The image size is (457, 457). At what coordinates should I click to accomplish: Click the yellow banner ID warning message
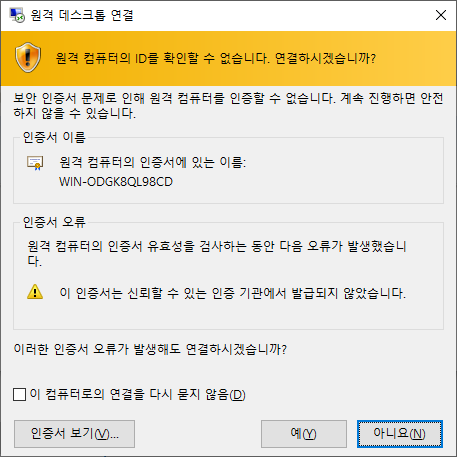coord(216,59)
